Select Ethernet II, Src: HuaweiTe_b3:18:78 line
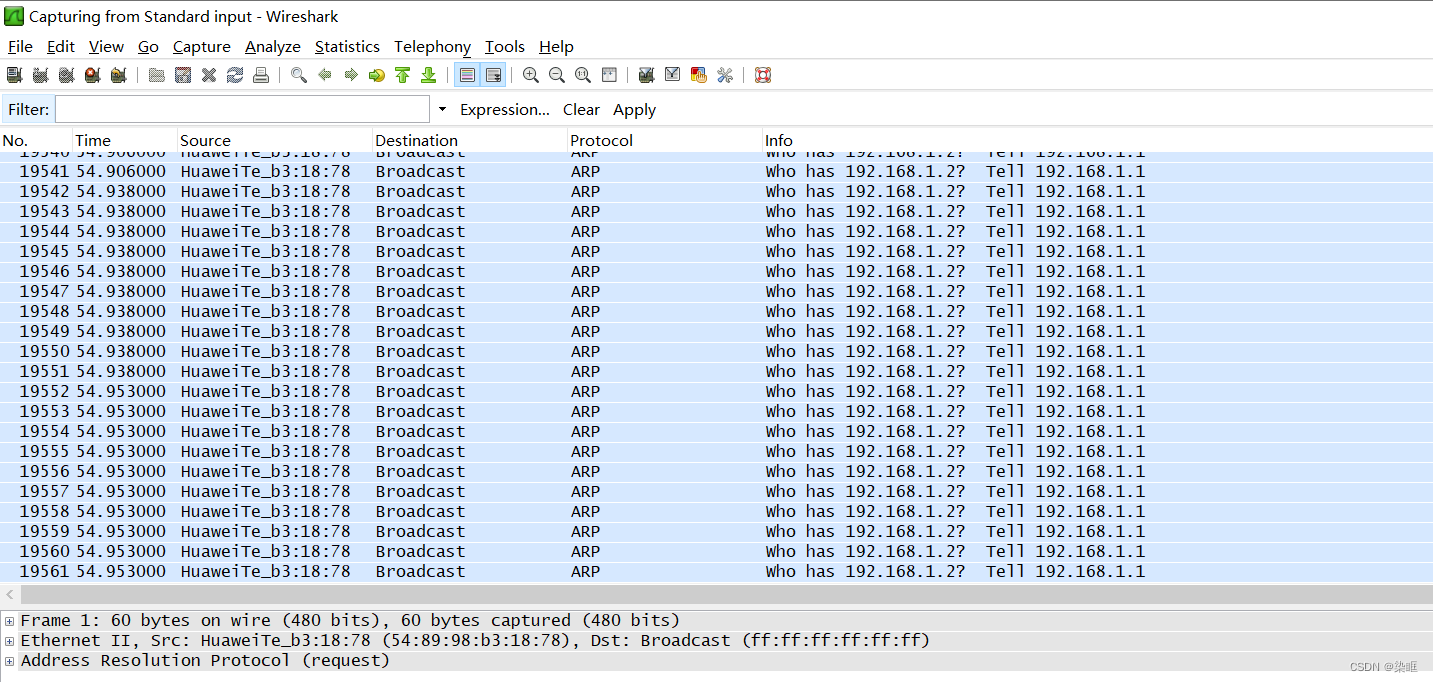This screenshot has width=1433, height=682. coord(716,640)
